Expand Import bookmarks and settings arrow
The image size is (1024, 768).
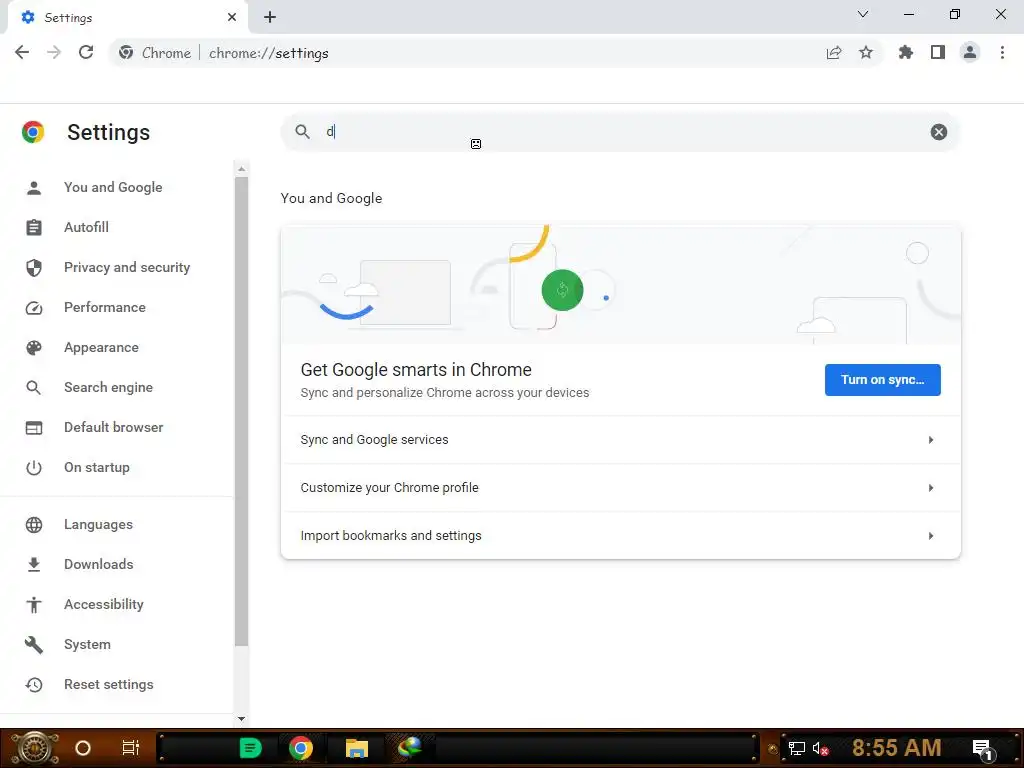click(x=931, y=536)
